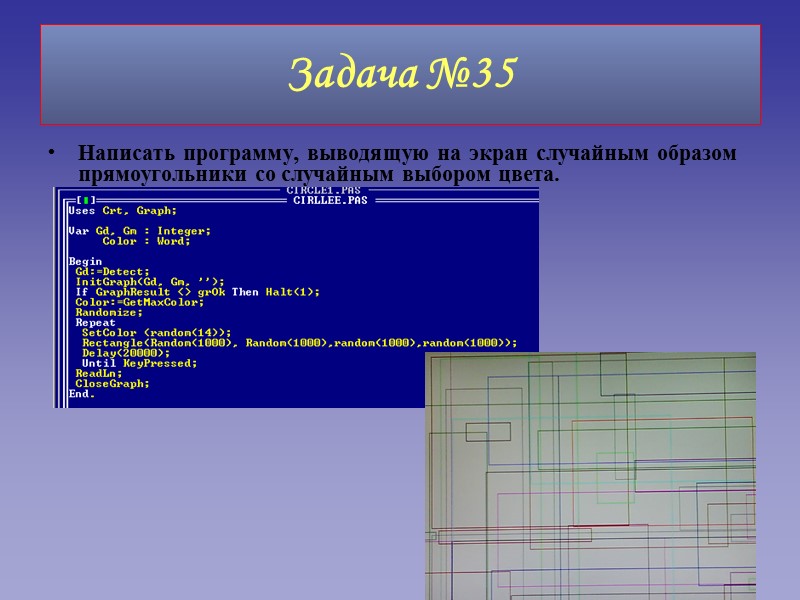Image resolution: width=800 pixels, height=600 pixels.
Task: Click the 'Color:=GetMaxColor;' line
Action: coord(140,303)
